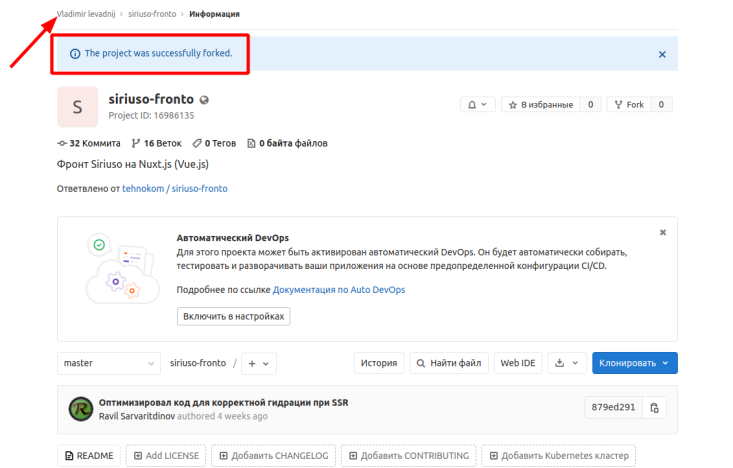Click the Автоматический DevOps heading
Screen dimensions: 733x468
click(x=232, y=238)
